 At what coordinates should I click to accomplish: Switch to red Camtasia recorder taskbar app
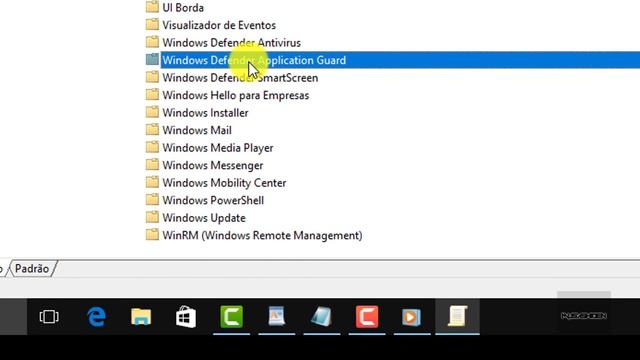[367, 316]
